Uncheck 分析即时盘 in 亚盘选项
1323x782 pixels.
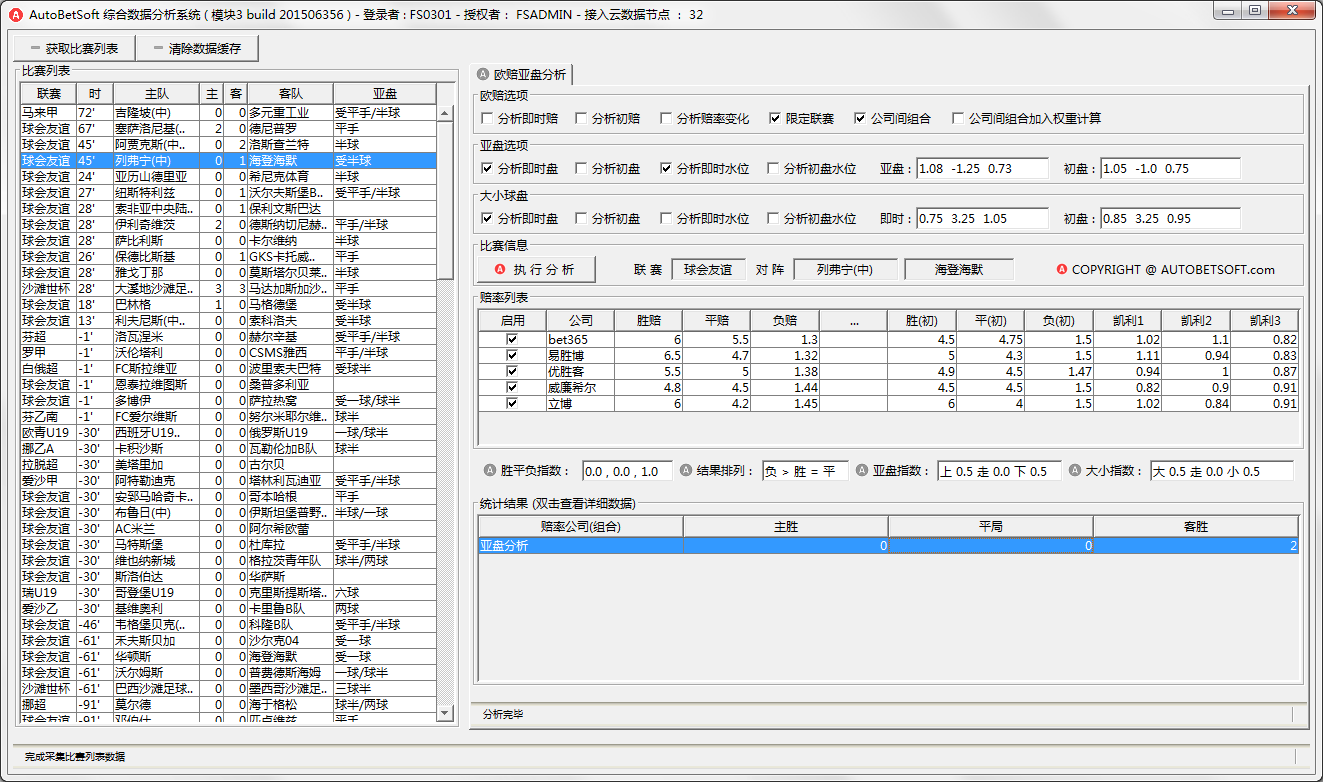point(488,168)
